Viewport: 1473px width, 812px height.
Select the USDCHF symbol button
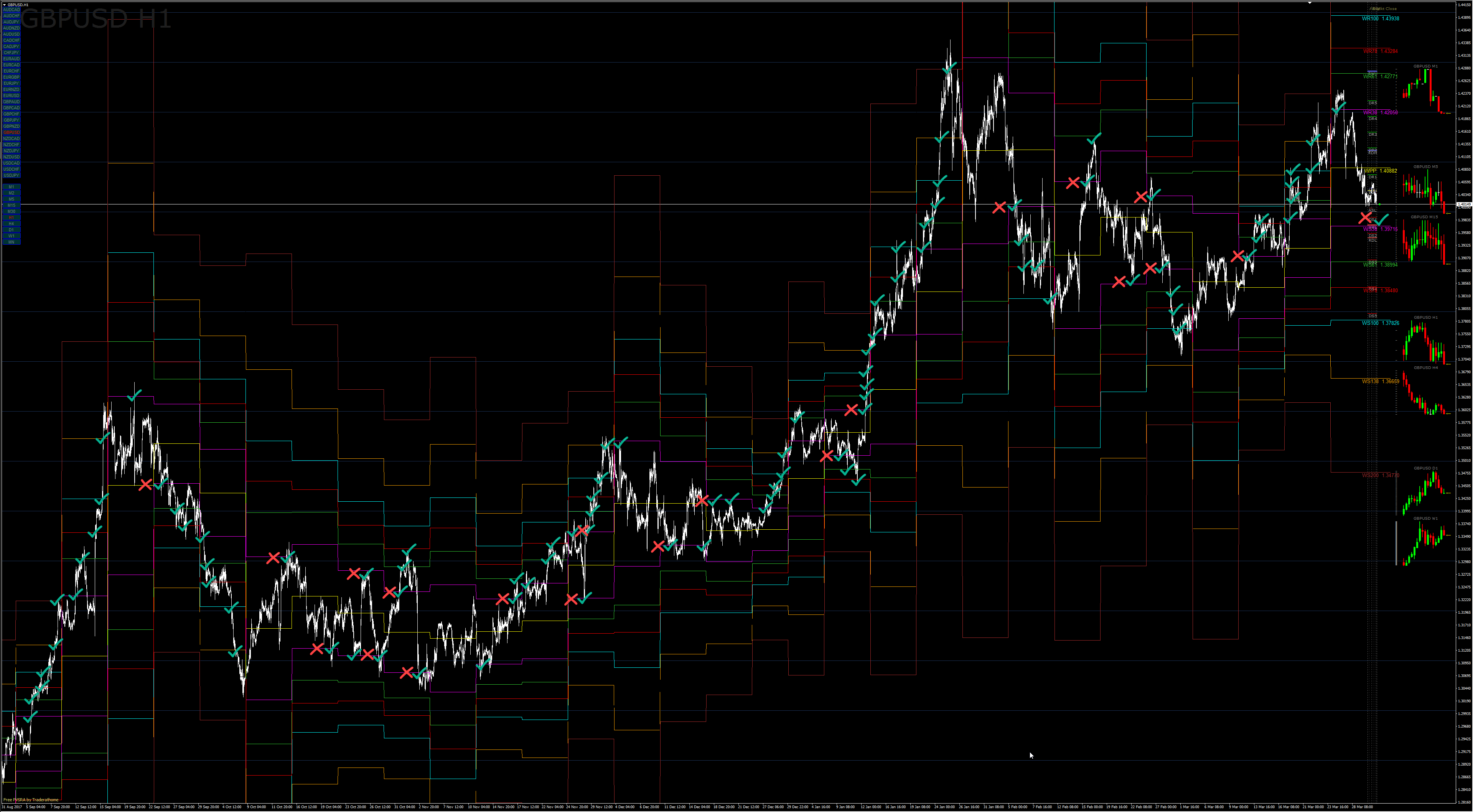coord(12,169)
